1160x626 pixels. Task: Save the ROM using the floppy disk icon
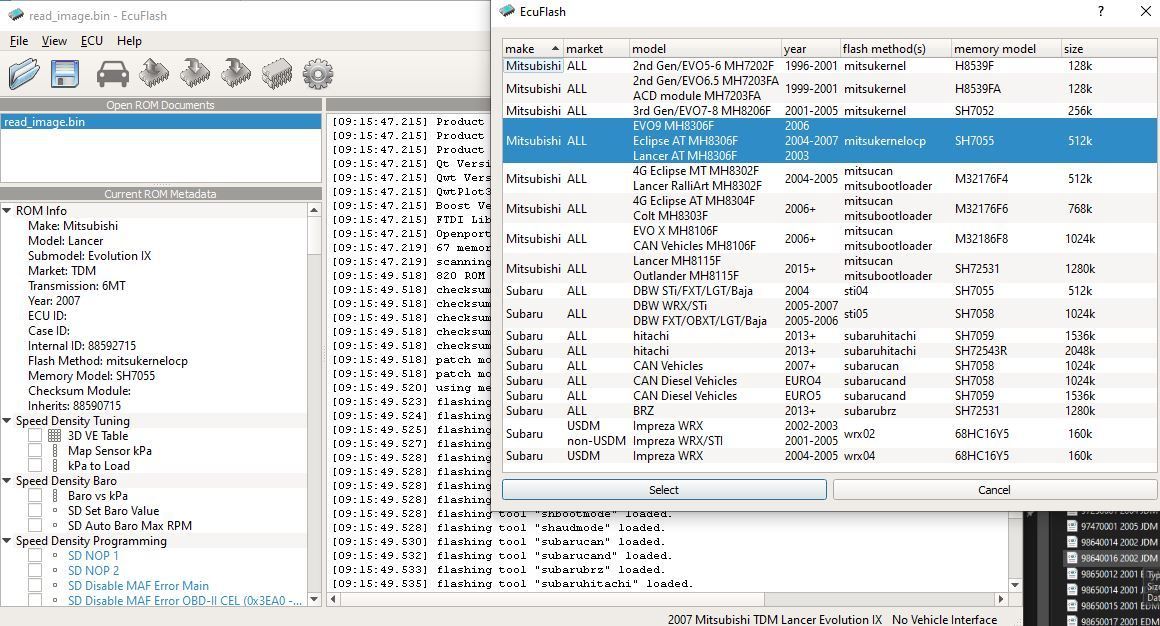(x=65, y=74)
